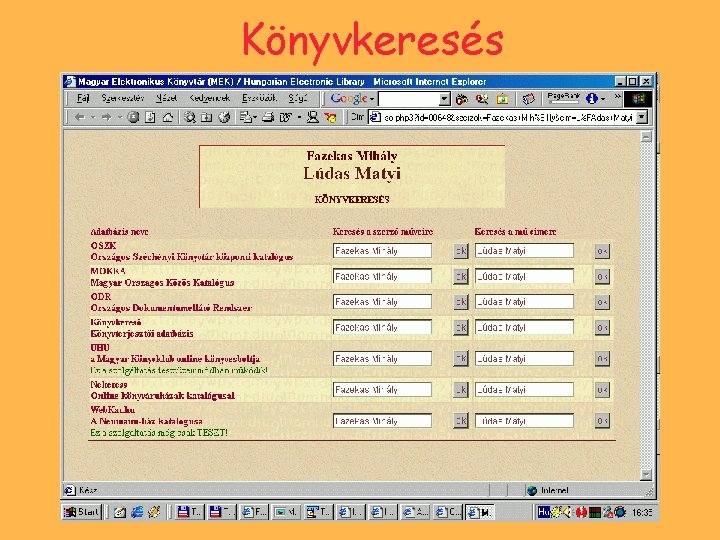720x540 pixels.
Task: Open the address bar dropdown
Action: coord(642,117)
